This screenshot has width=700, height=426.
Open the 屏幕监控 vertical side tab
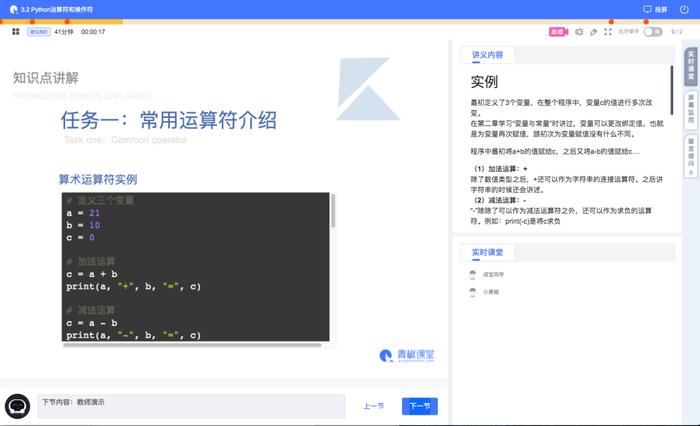pyautogui.click(x=691, y=109)
